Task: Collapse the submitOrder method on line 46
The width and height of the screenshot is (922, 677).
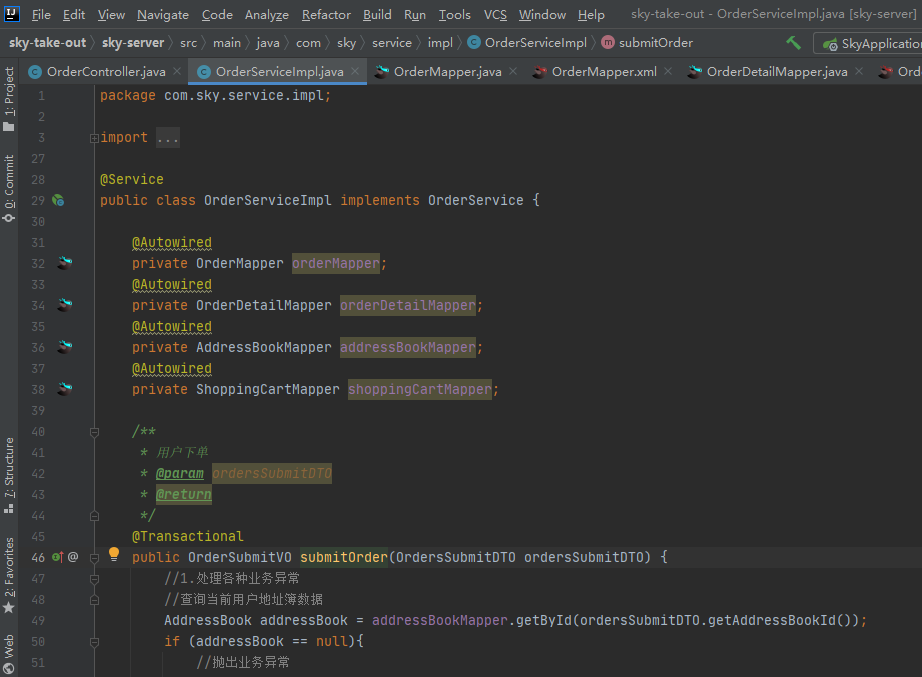Action: (94, 558)
